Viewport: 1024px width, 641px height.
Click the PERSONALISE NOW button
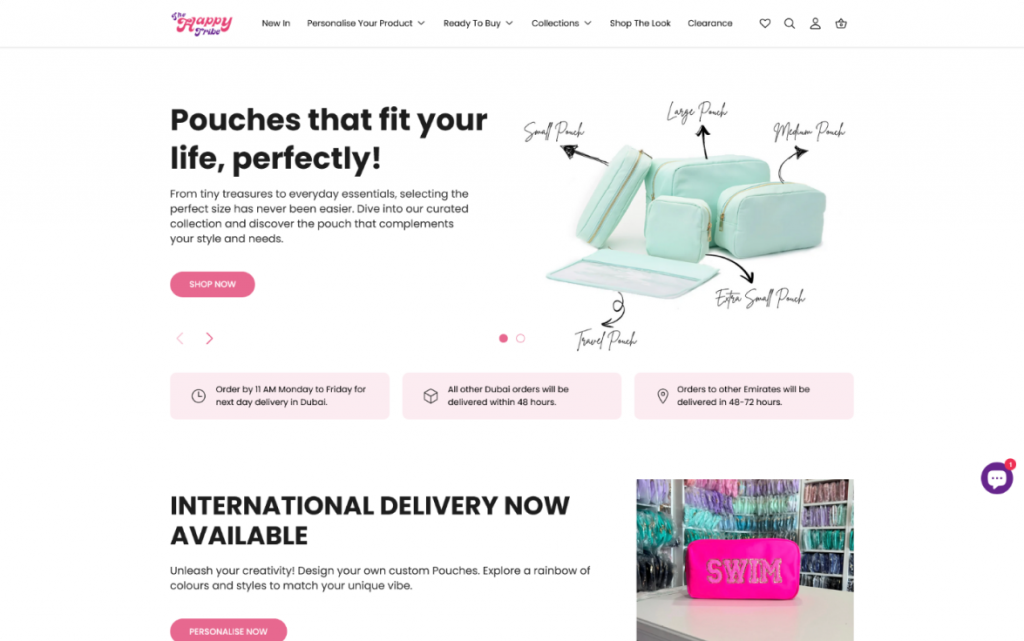tap(228, 631)
